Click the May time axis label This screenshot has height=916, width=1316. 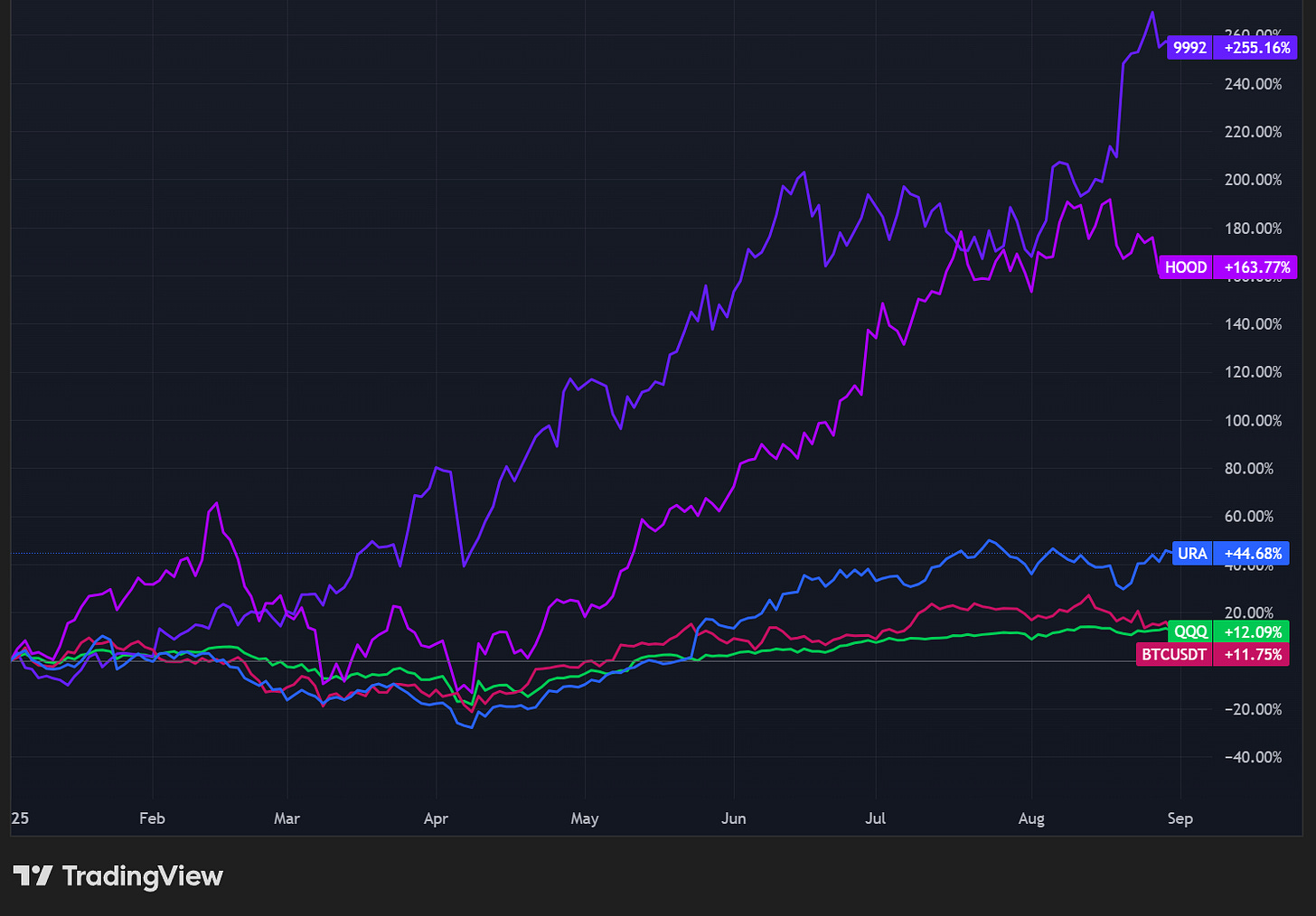click(x=585, y=818)
